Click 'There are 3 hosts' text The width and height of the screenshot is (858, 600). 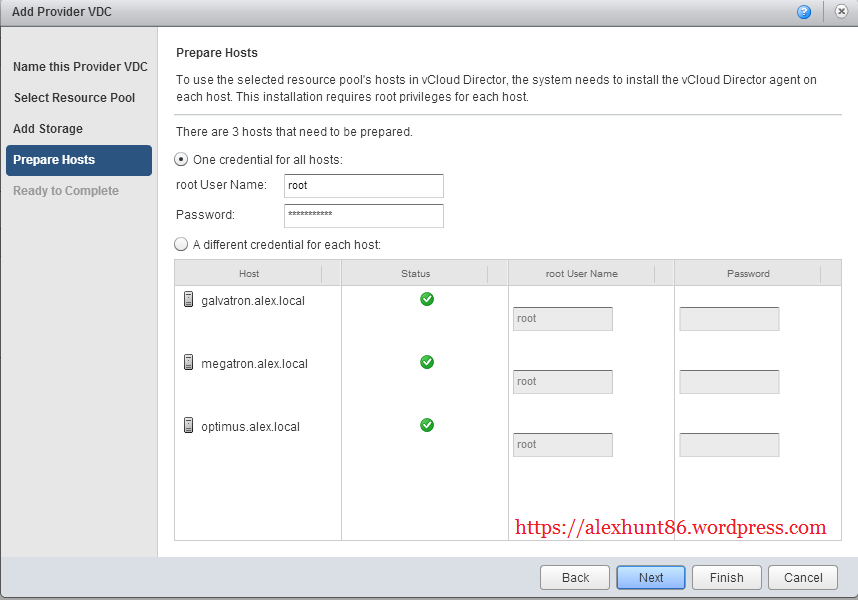coord(294,132)
